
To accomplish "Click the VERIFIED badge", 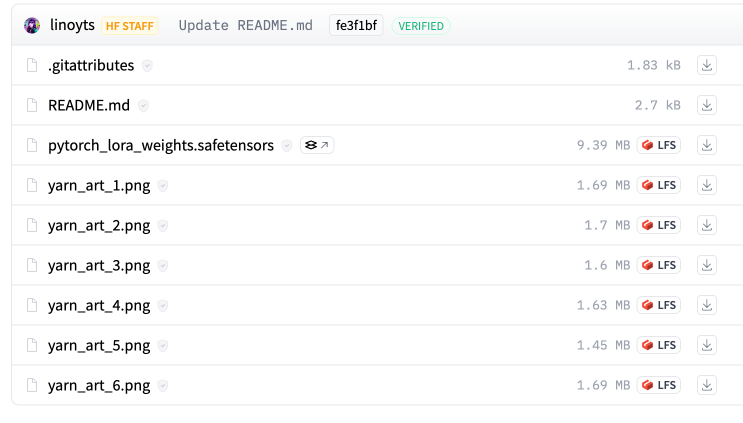I will pos(421,26).
